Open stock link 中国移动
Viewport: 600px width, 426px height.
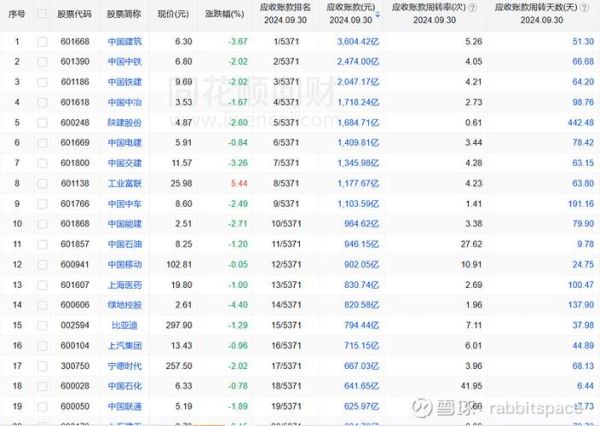coord(125,264)
